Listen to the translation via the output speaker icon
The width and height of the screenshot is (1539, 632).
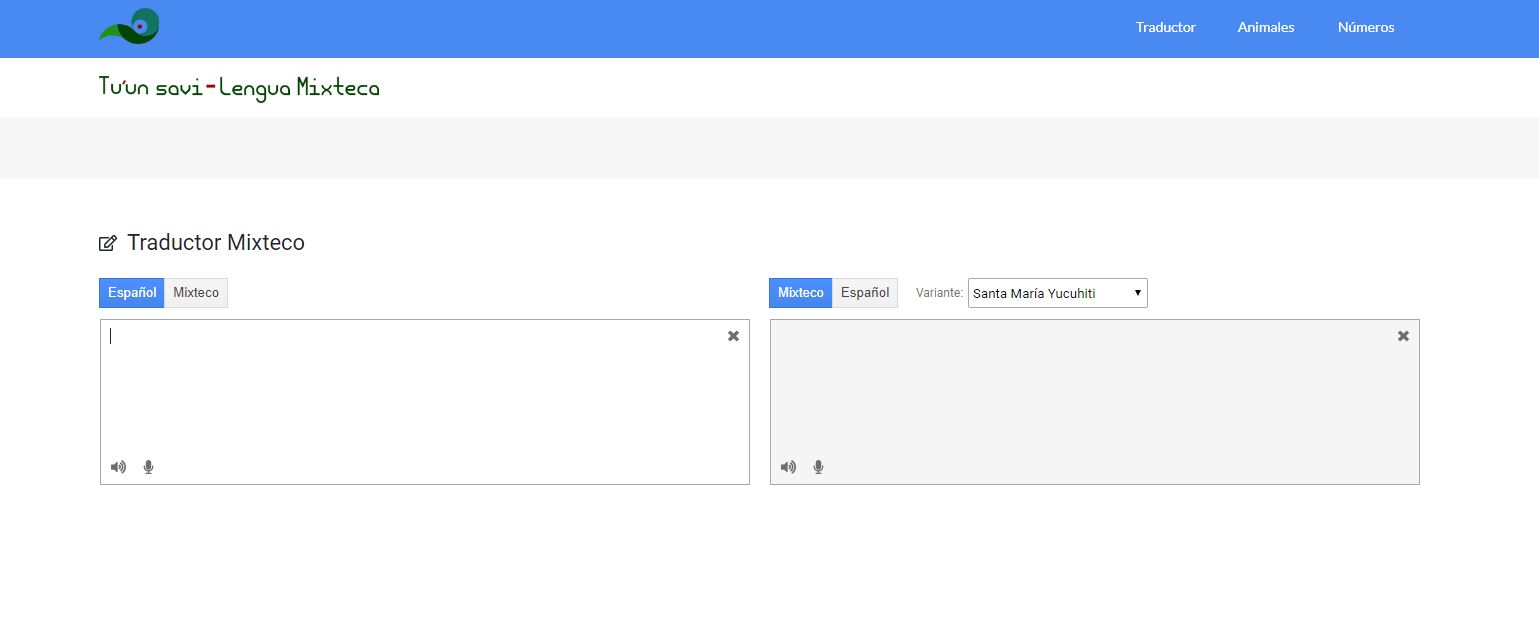click(788, 467)
